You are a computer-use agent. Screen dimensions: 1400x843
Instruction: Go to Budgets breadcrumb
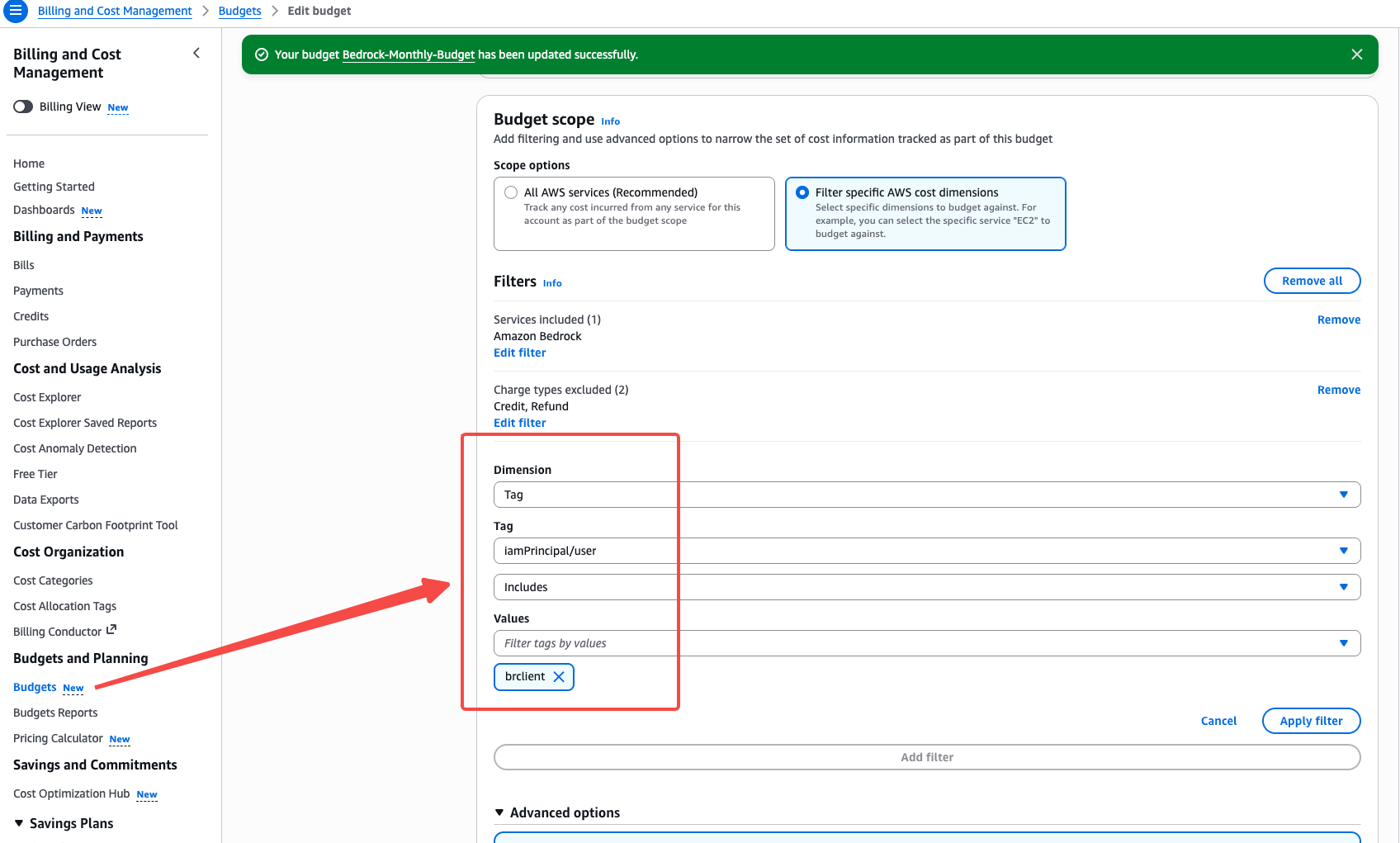[240, 11]
